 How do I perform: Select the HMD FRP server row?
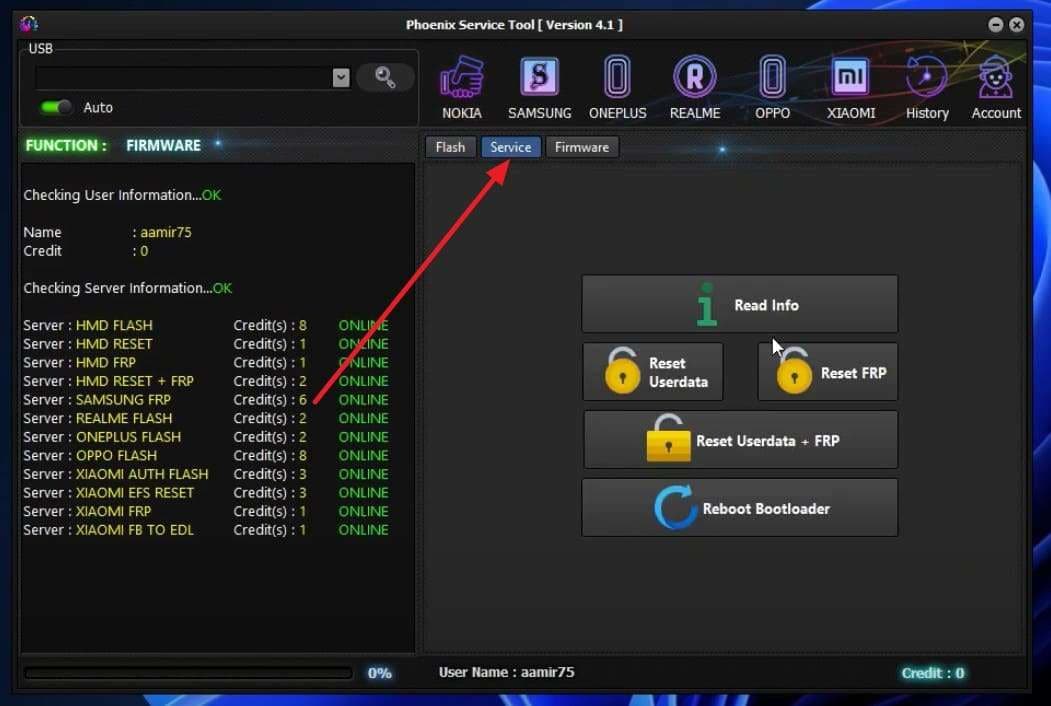(x=206, y=363)
